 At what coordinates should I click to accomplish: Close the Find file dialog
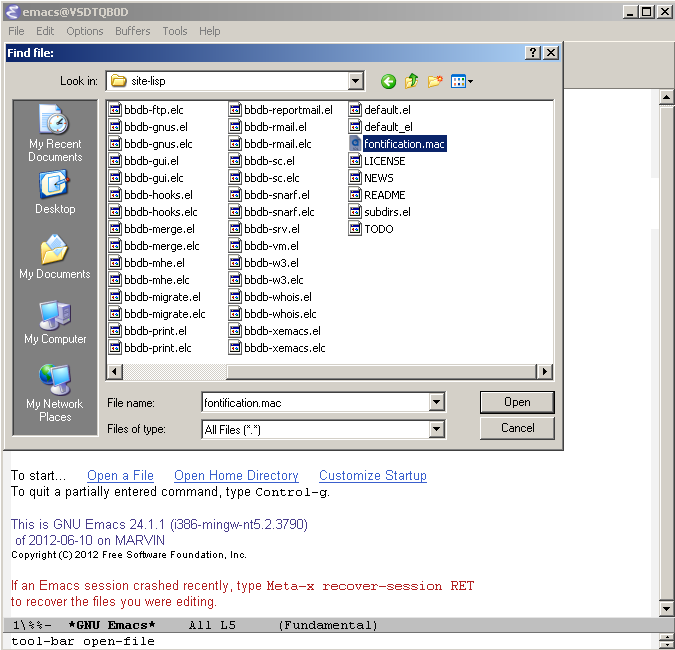551,53
